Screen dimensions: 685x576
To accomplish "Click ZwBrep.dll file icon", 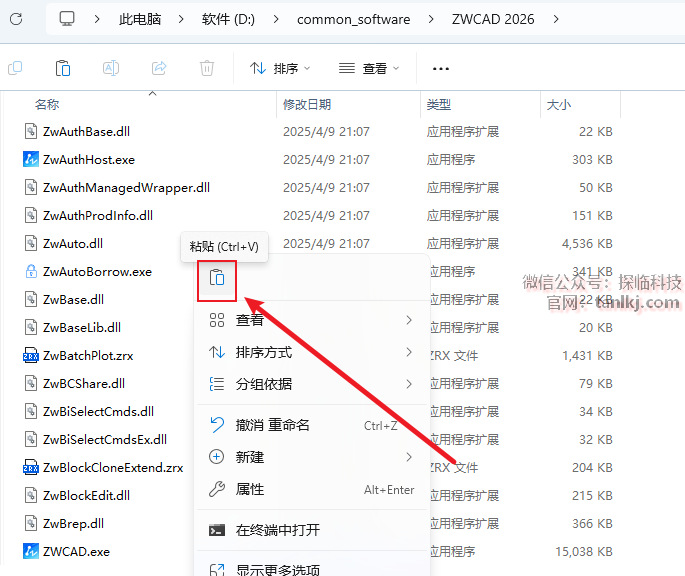I will (x=31, y=523).
